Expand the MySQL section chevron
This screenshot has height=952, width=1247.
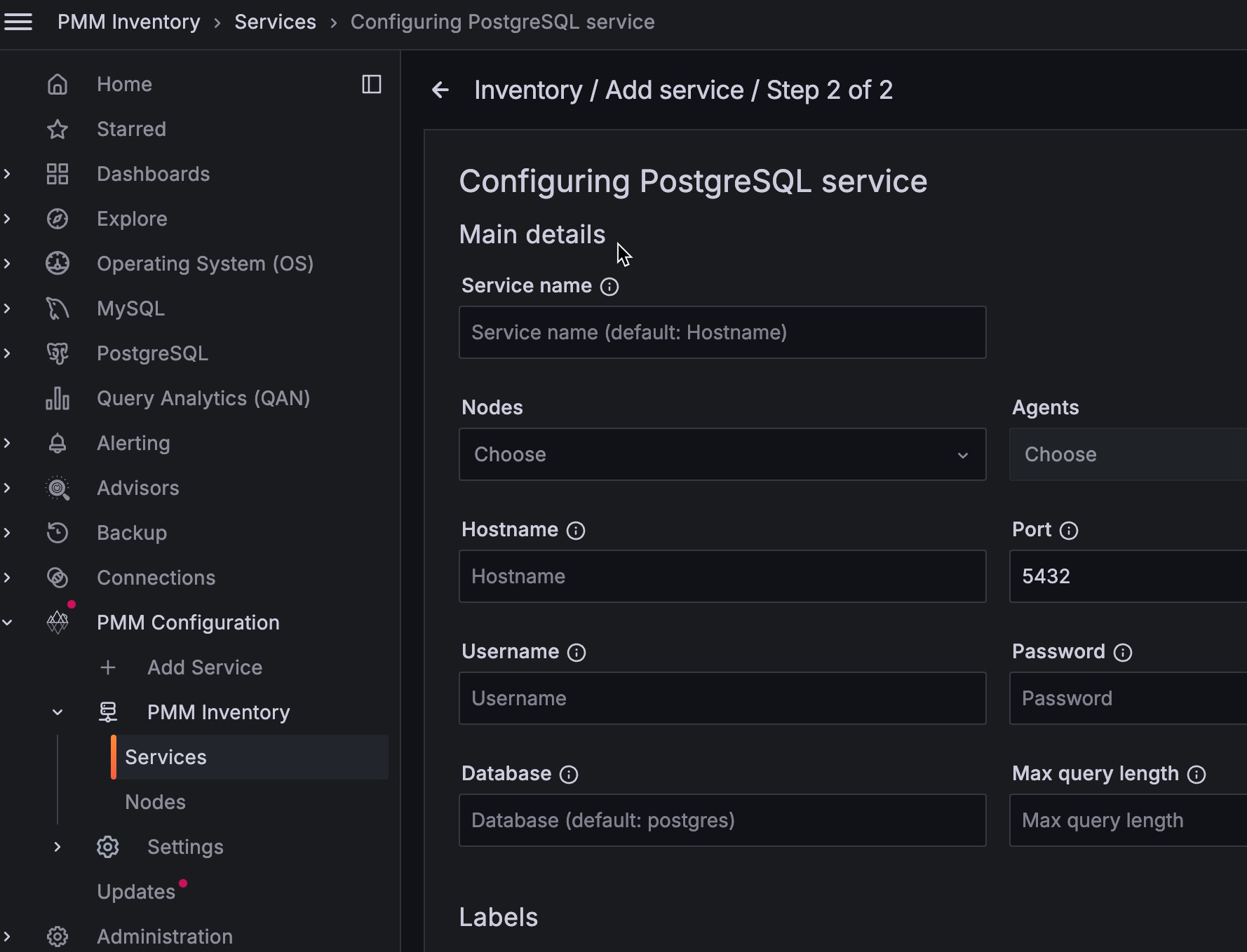coord(7,308)
